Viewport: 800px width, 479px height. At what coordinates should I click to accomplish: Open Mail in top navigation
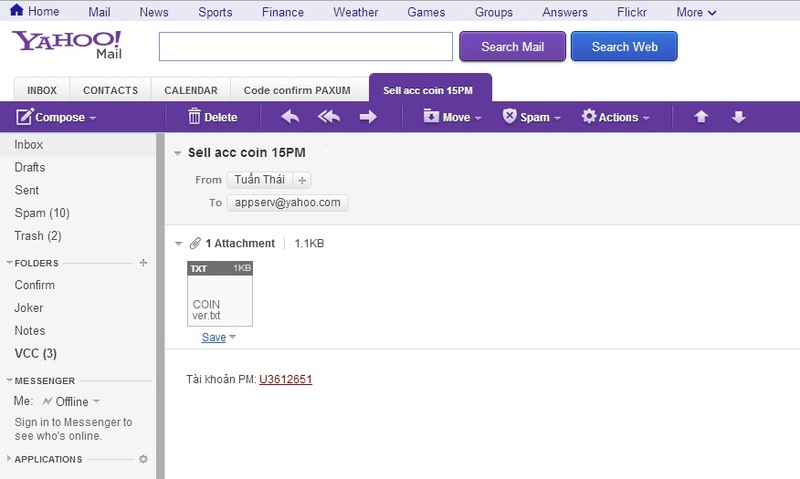pos(99,12)
